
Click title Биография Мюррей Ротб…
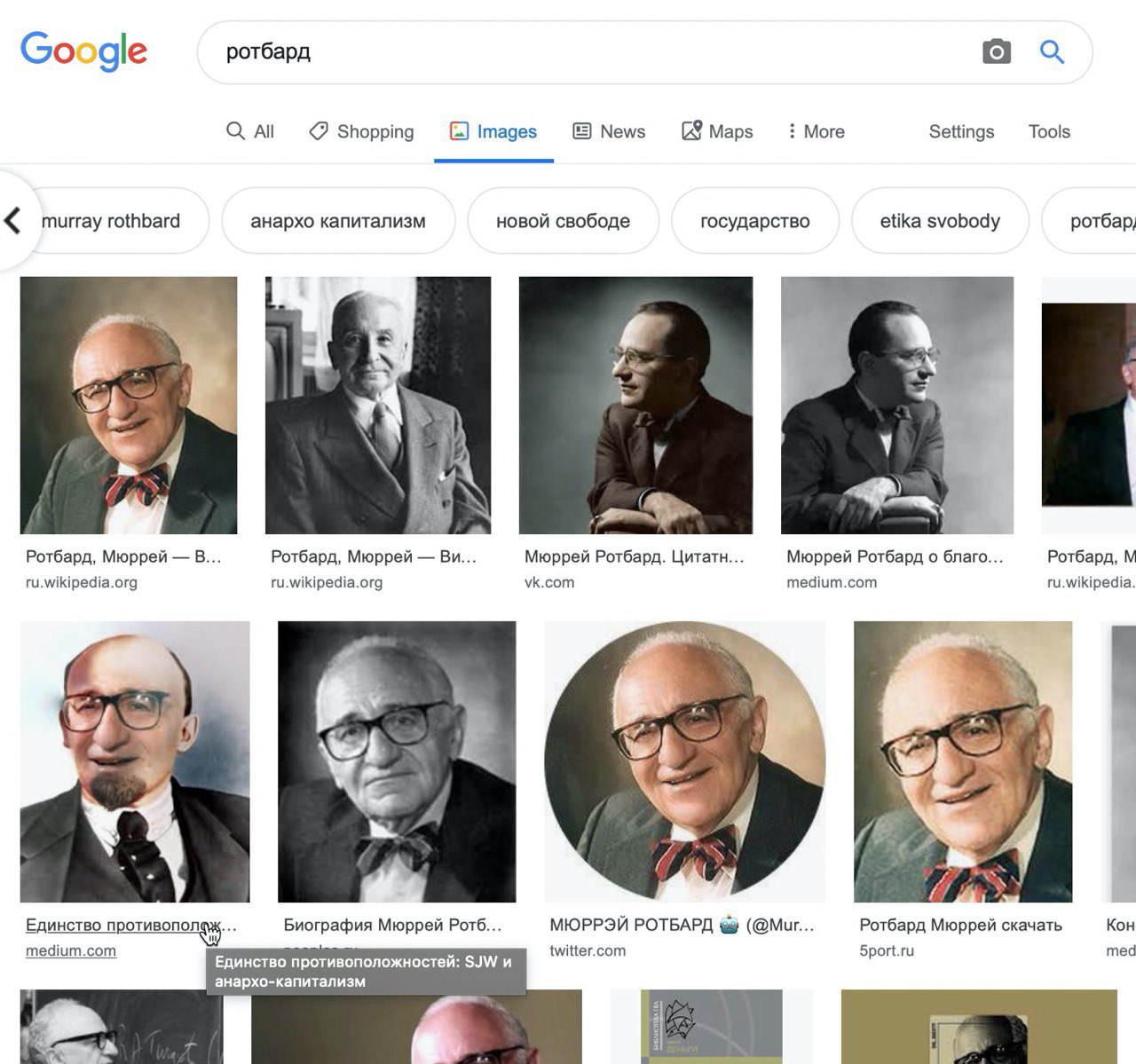pos(392,925)
